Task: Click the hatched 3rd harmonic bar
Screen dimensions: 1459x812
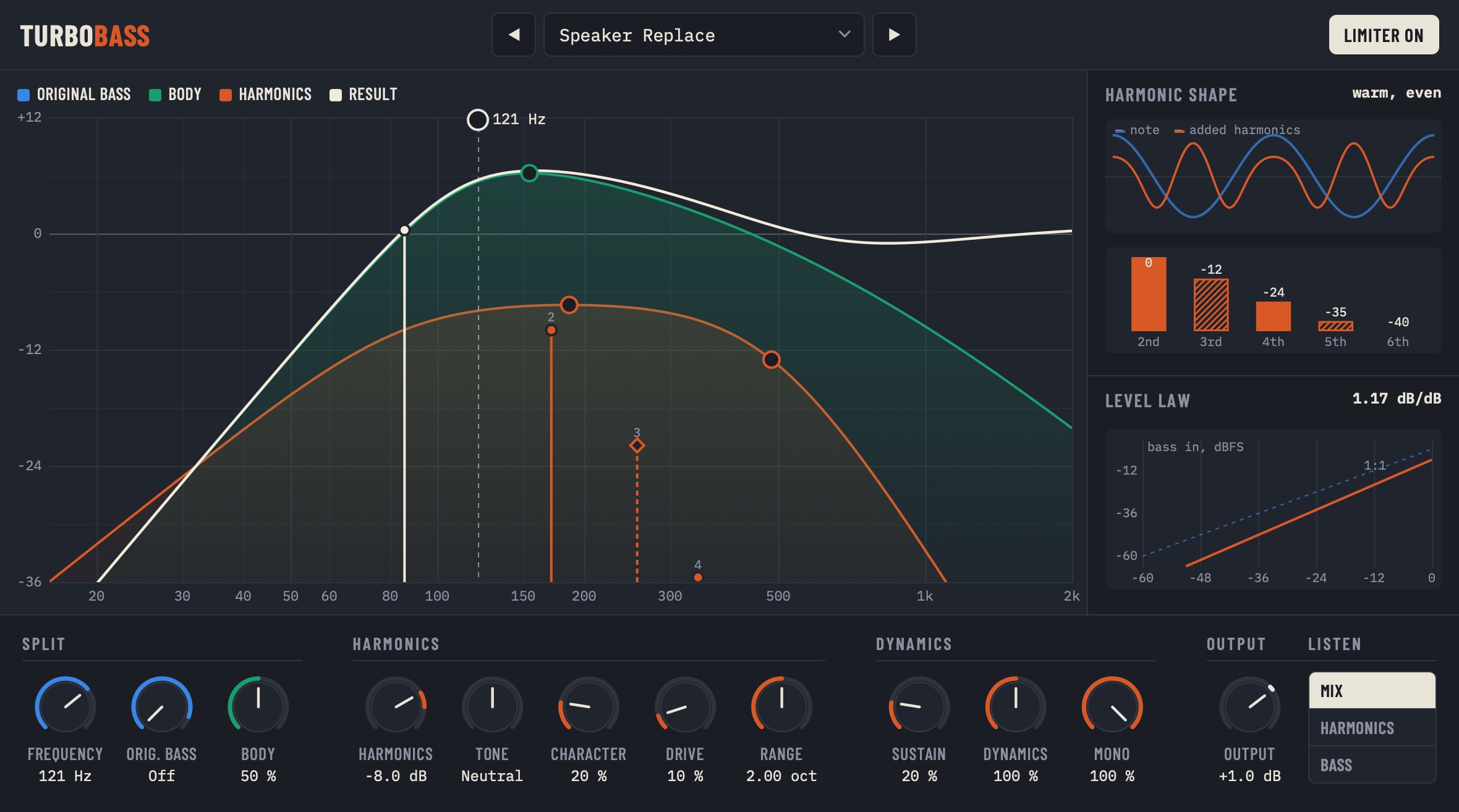Action: tap(1211, 305)
